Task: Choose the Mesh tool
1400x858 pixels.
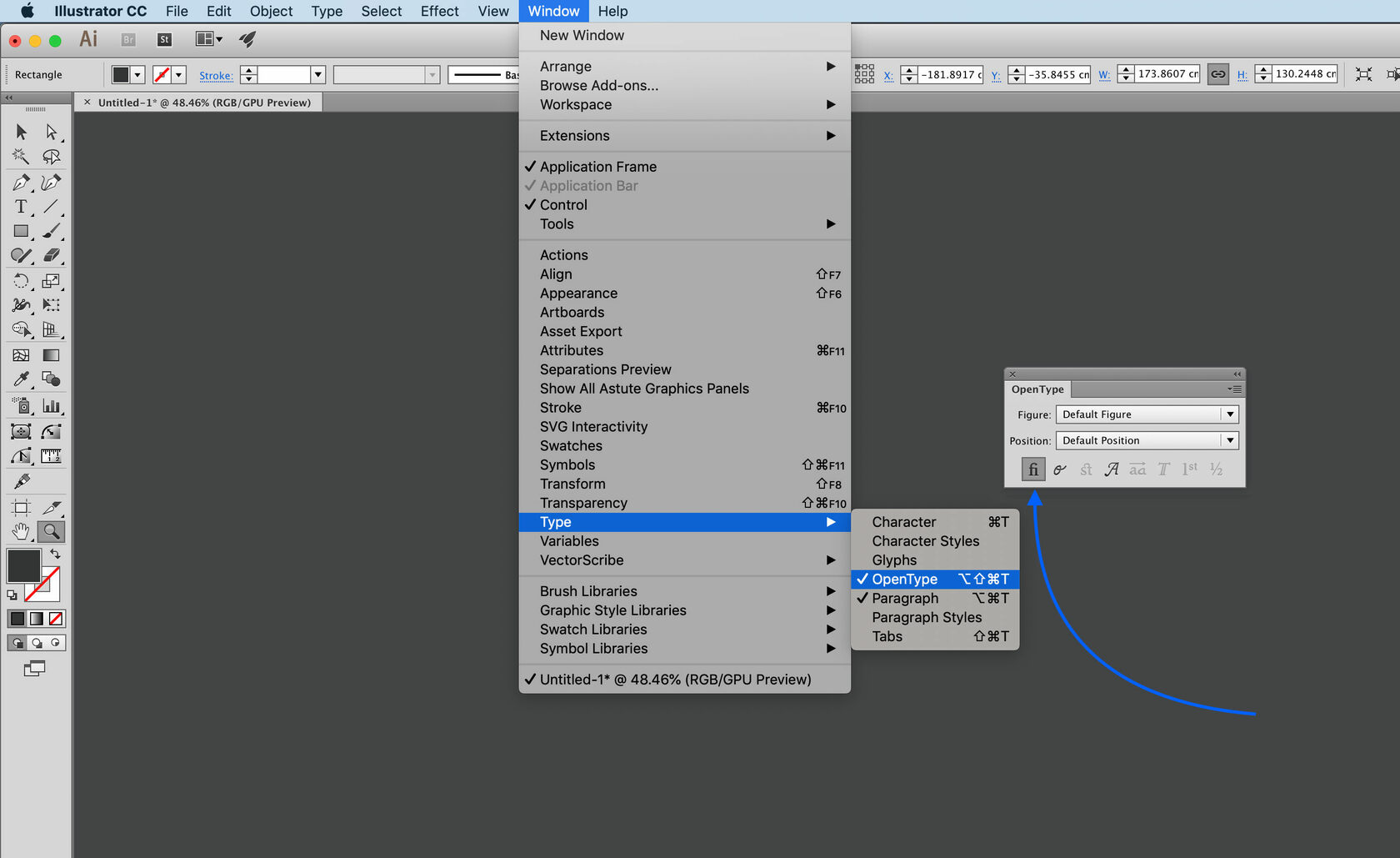Action: tap(22, 355)
